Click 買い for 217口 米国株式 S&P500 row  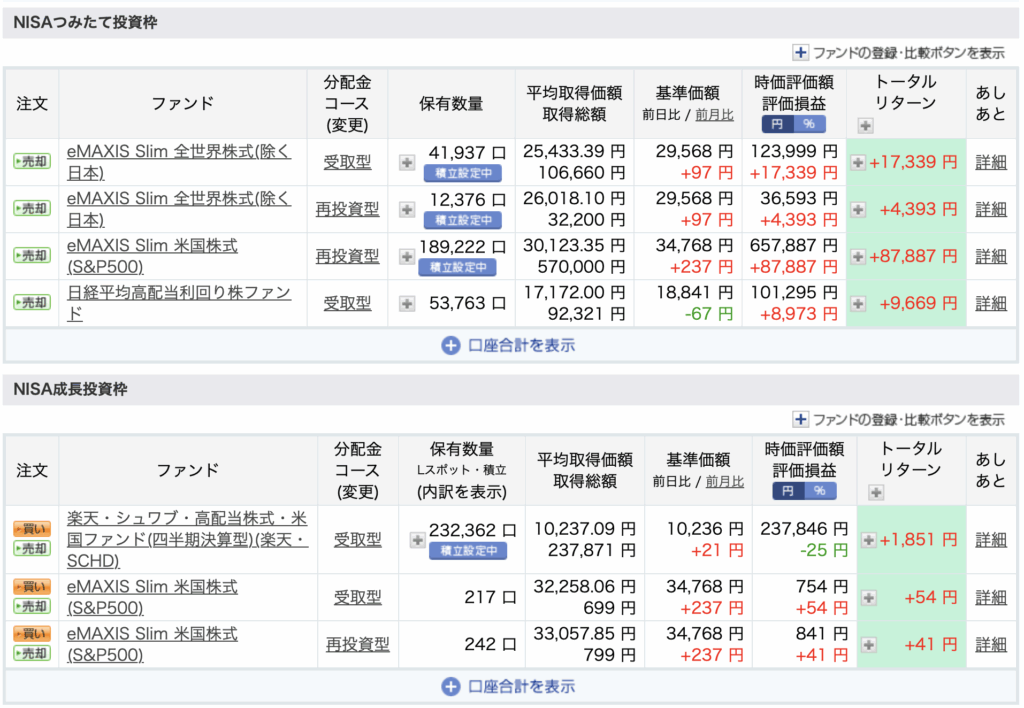[32, 587]
